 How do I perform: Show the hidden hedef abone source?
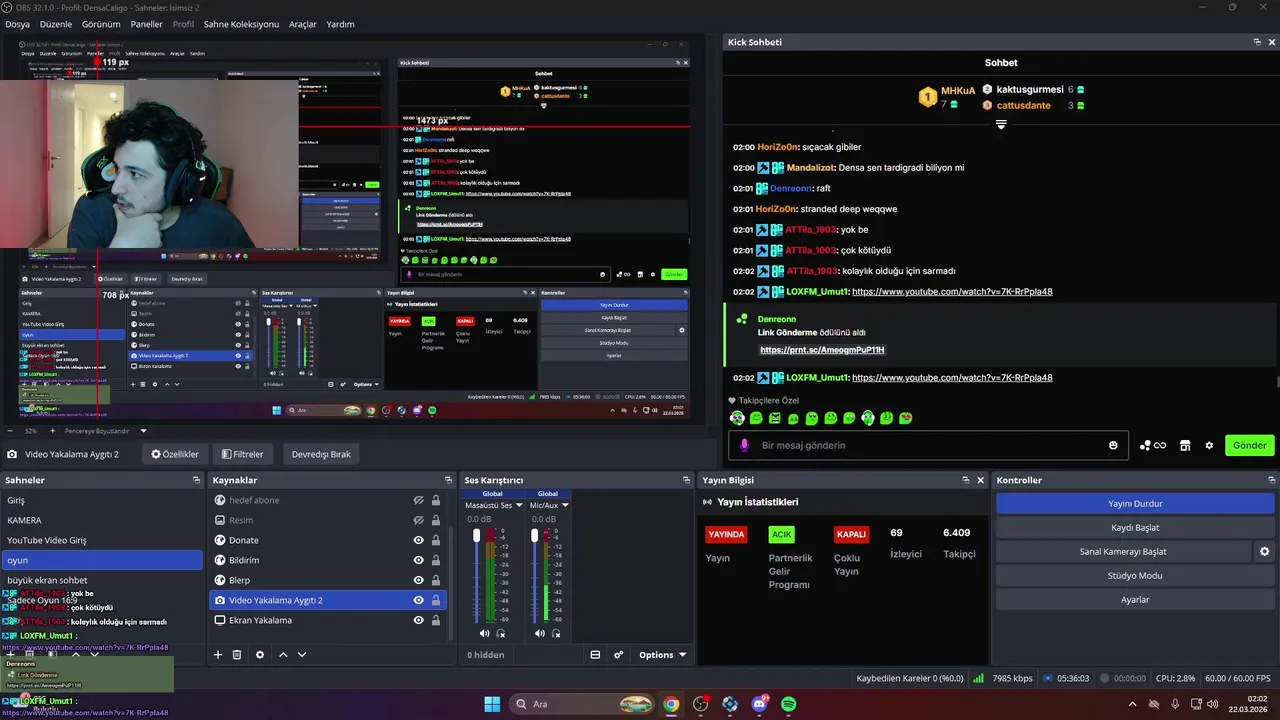click(x=419, y=500)
